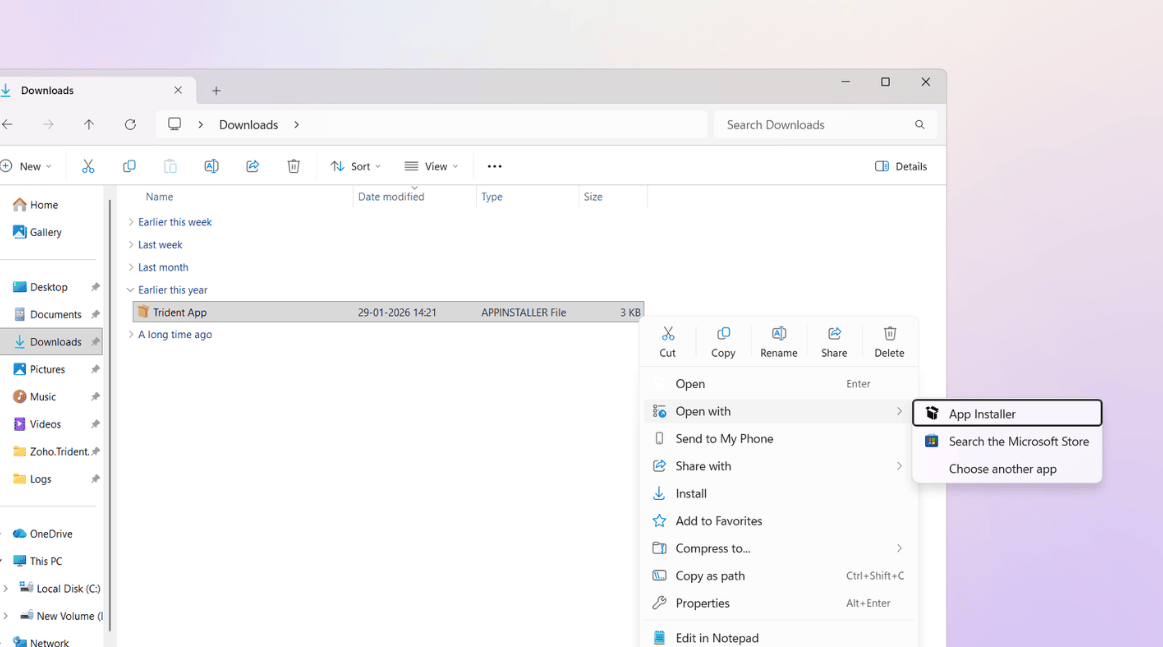The width and height of the screenshot is (1163, 647).
Task: Click the pin icon beside Videos
Action: click(95, 424)
